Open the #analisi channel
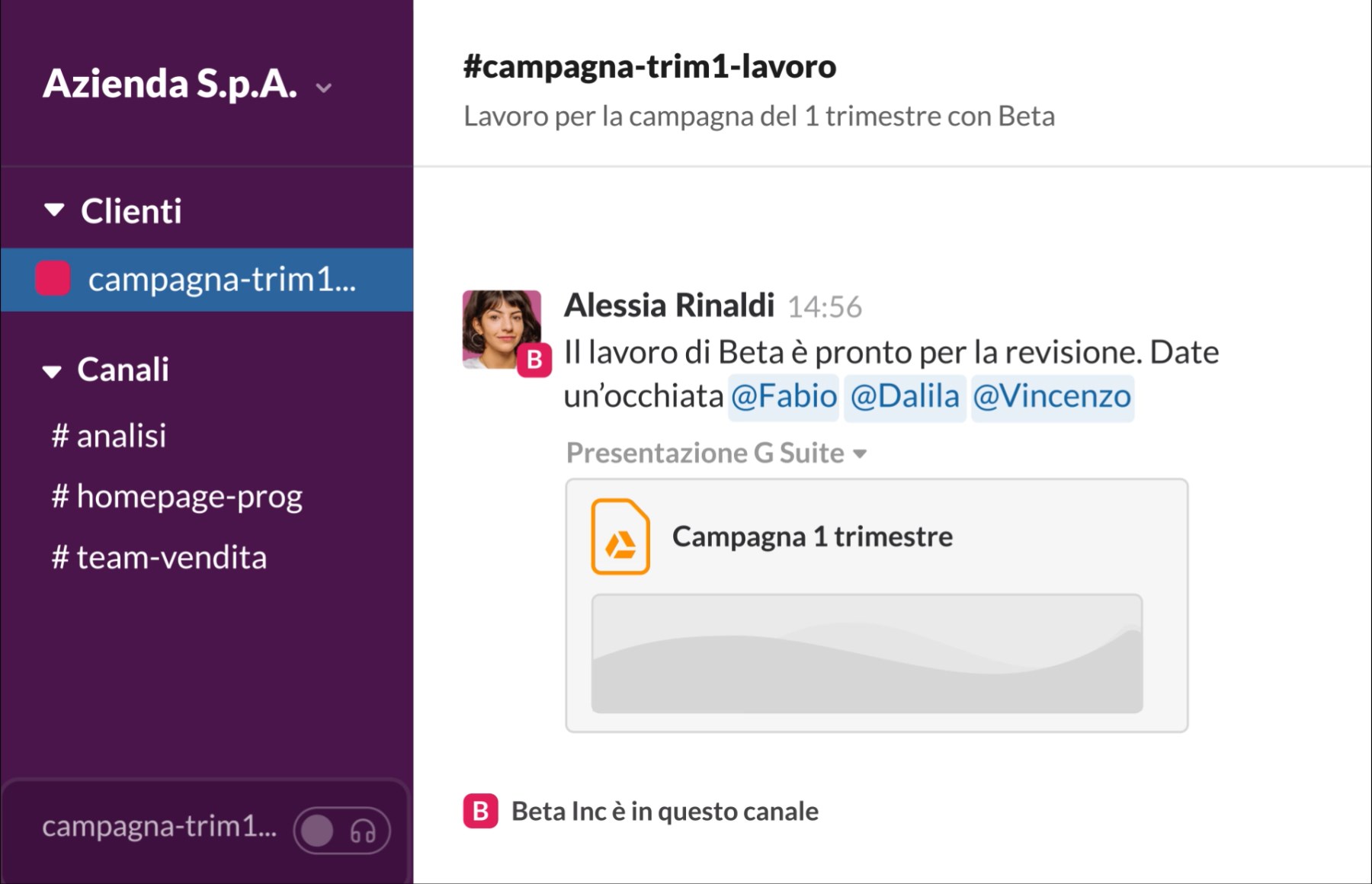This screenshot has width=1372, height=884. click(x=109, y=436)
